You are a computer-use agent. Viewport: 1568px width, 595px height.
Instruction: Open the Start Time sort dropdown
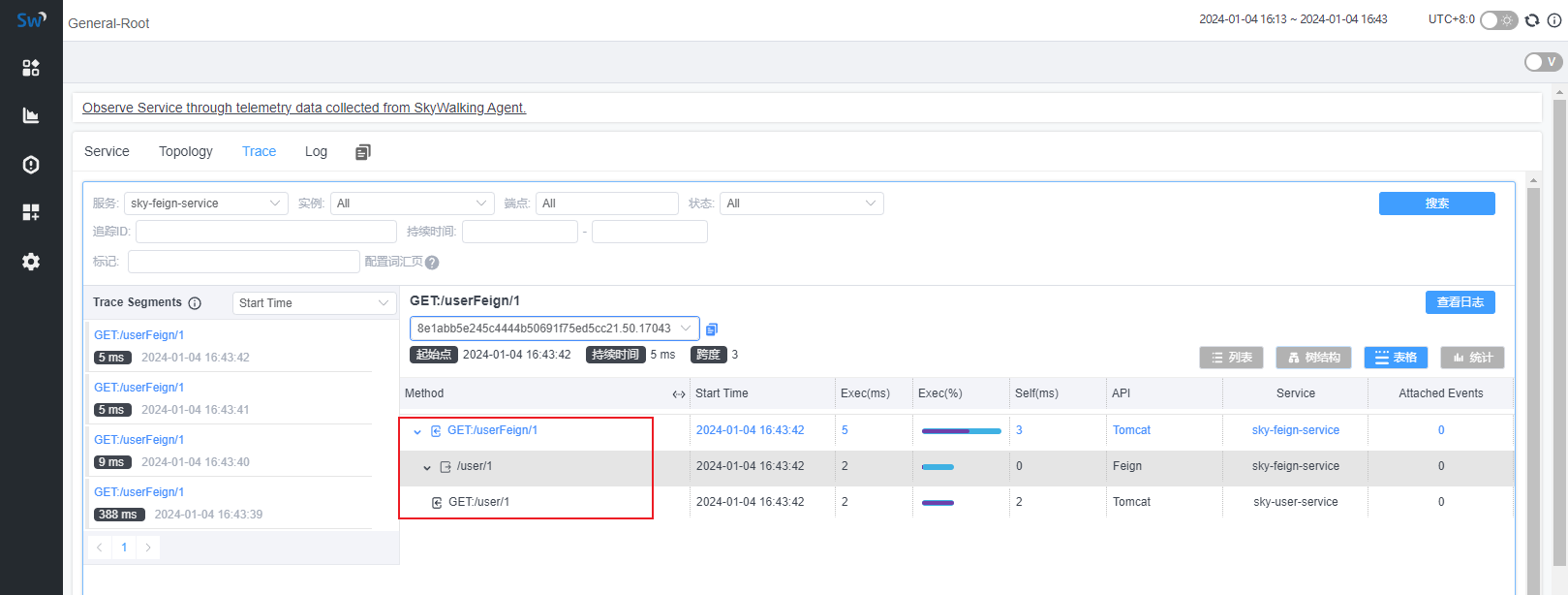tap(314, 303)
